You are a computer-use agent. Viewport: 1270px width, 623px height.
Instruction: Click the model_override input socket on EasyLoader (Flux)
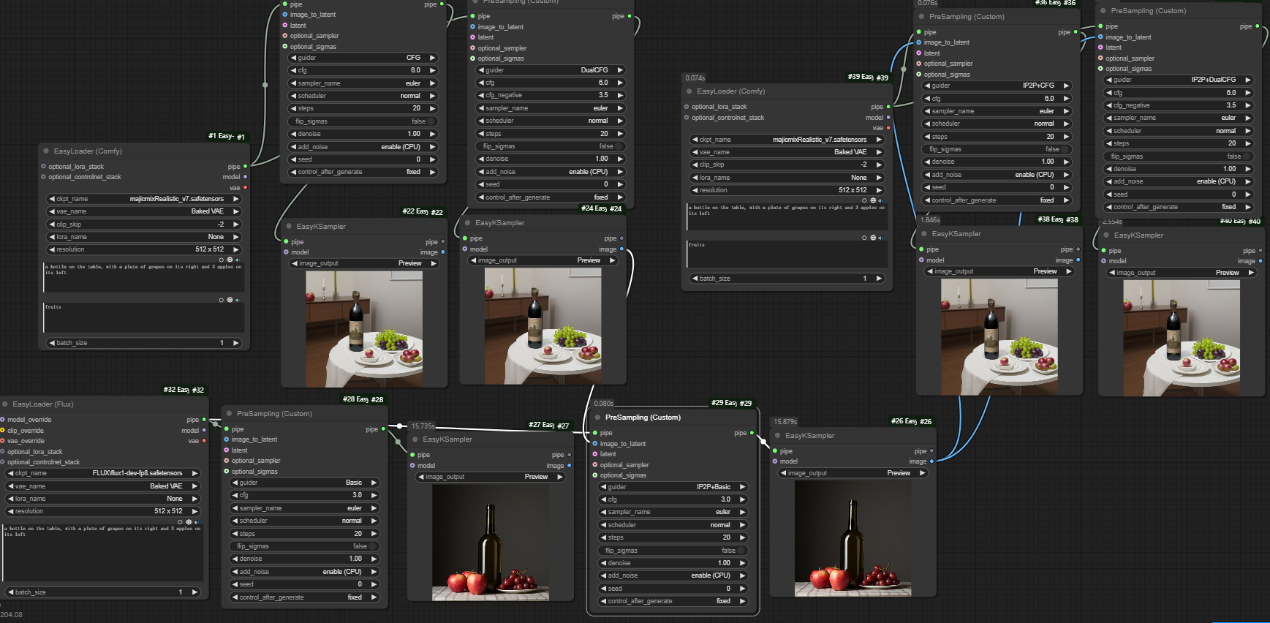click(x=3, y=419)
